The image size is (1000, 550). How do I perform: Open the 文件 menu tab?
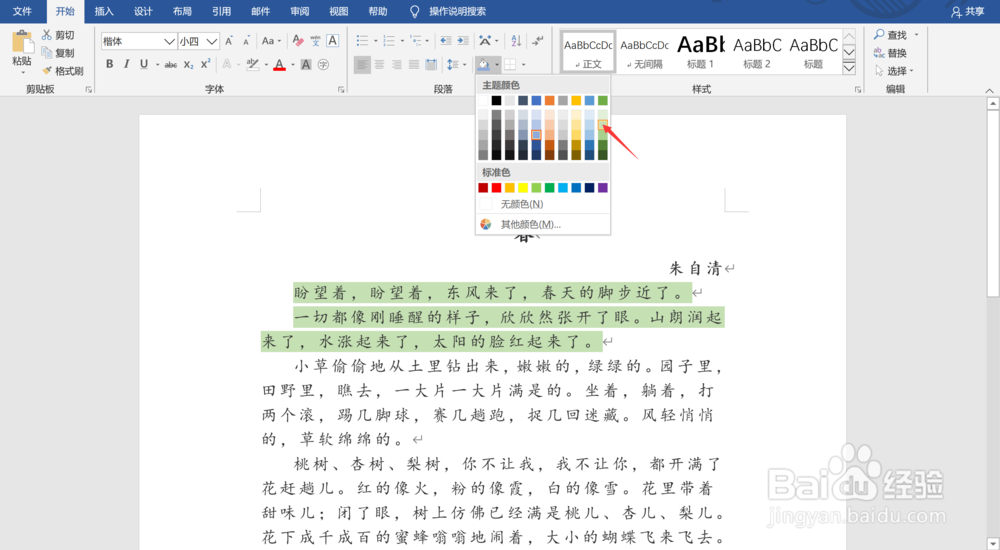pyautogui.click(x=22, y=11)
